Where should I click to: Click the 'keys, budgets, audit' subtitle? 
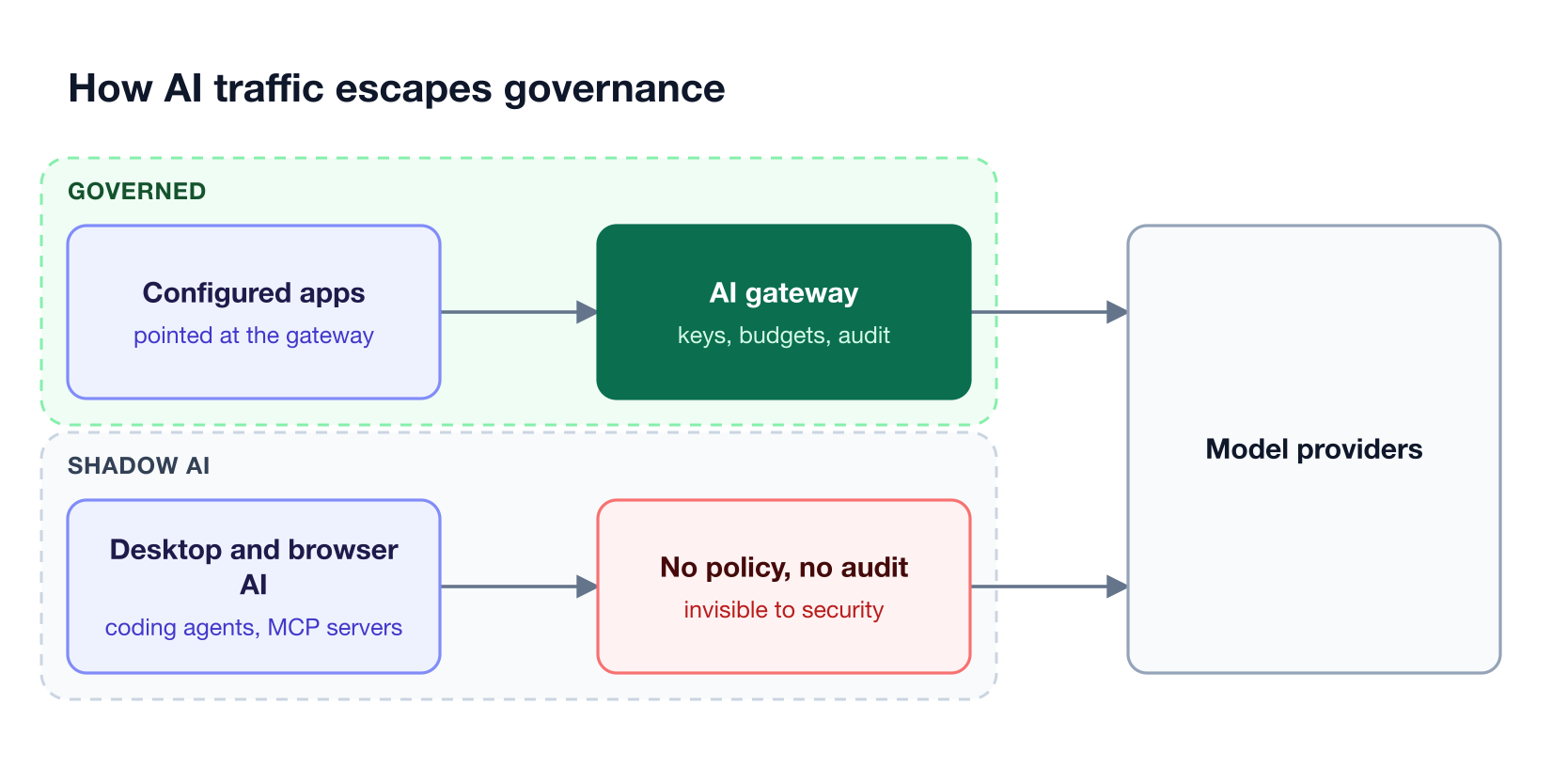click(x=784, y=336)
